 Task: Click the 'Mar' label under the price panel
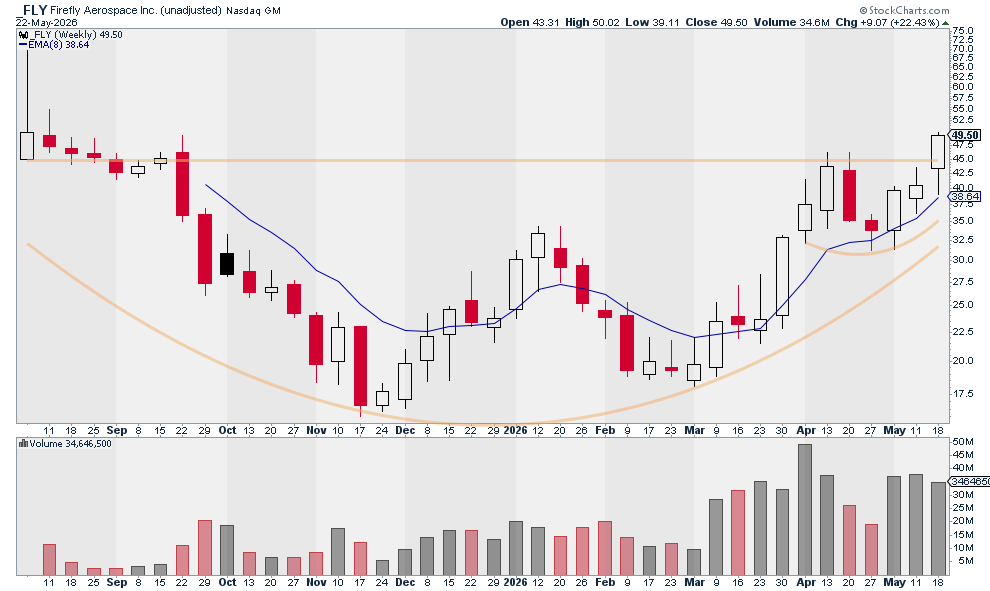[x=695, y=430]
